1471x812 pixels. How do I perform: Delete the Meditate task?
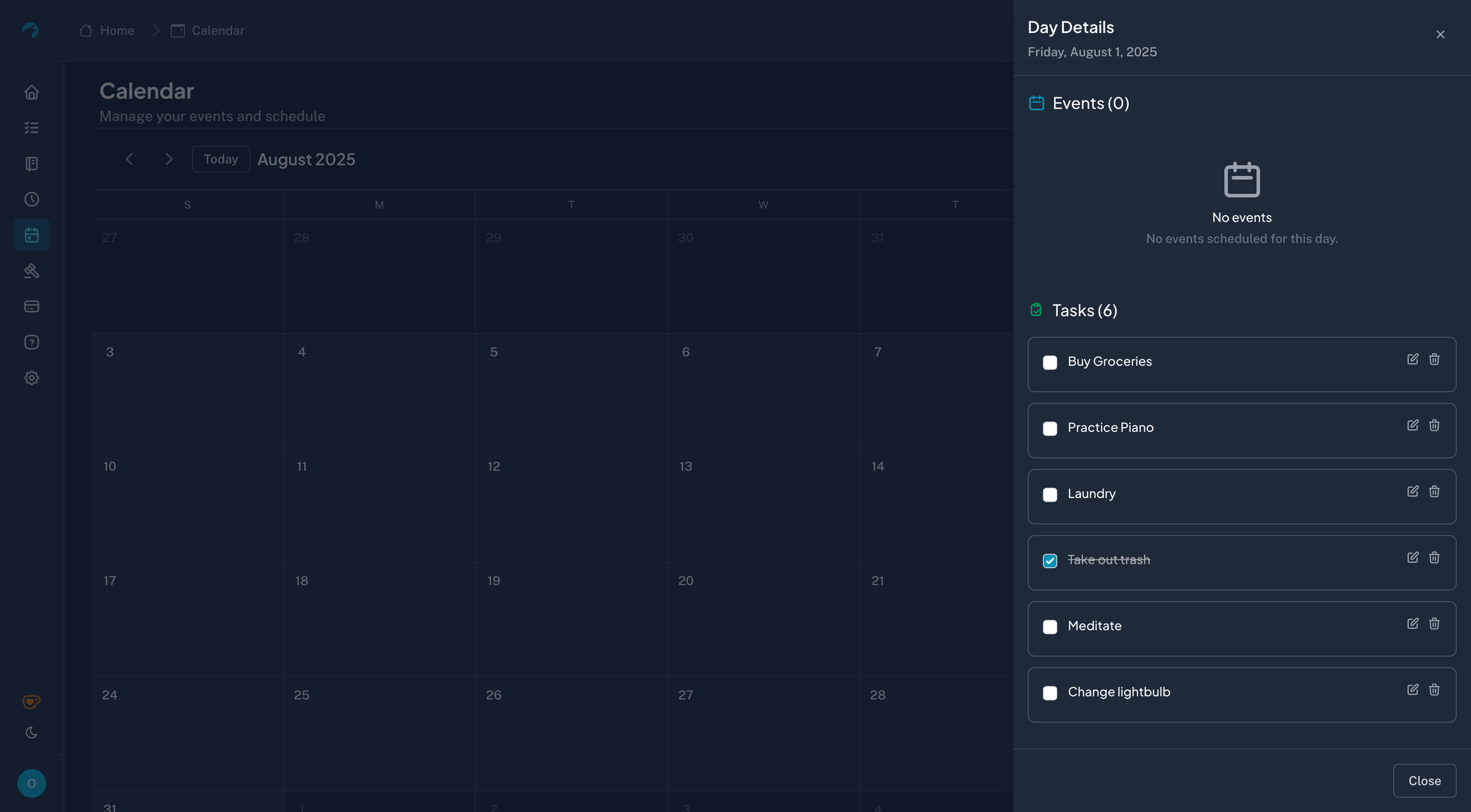pyautogui.click(x=1434, y=624)
